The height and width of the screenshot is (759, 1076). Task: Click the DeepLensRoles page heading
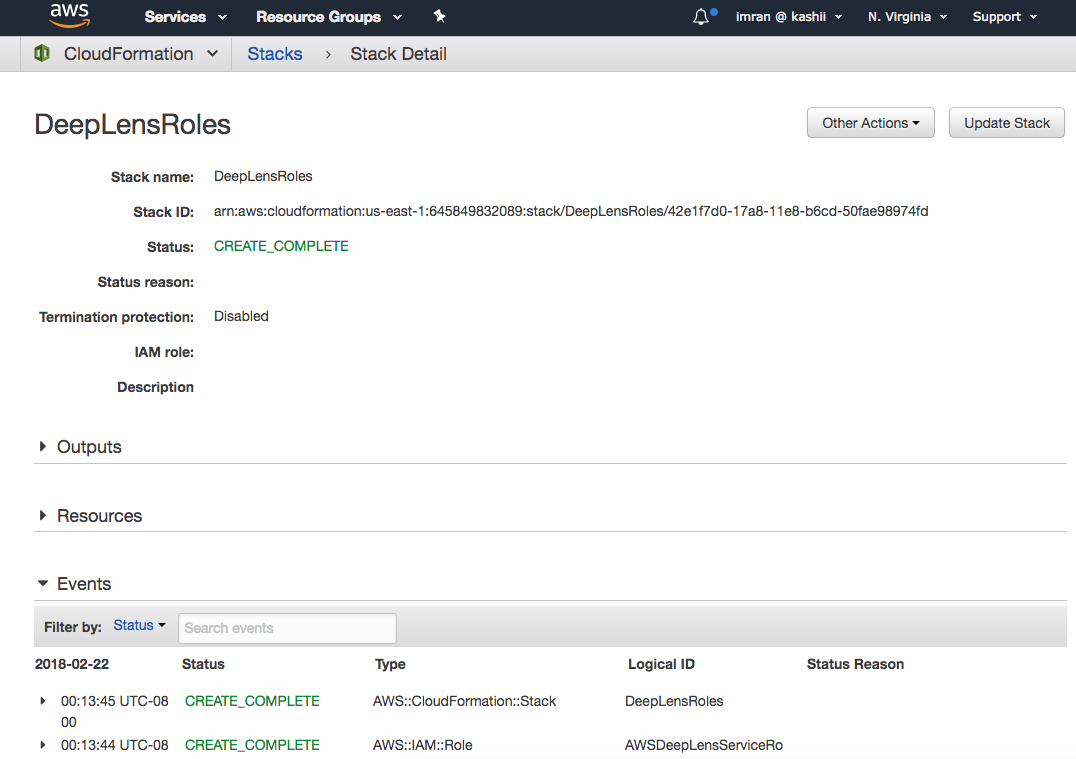coord(132,125)
